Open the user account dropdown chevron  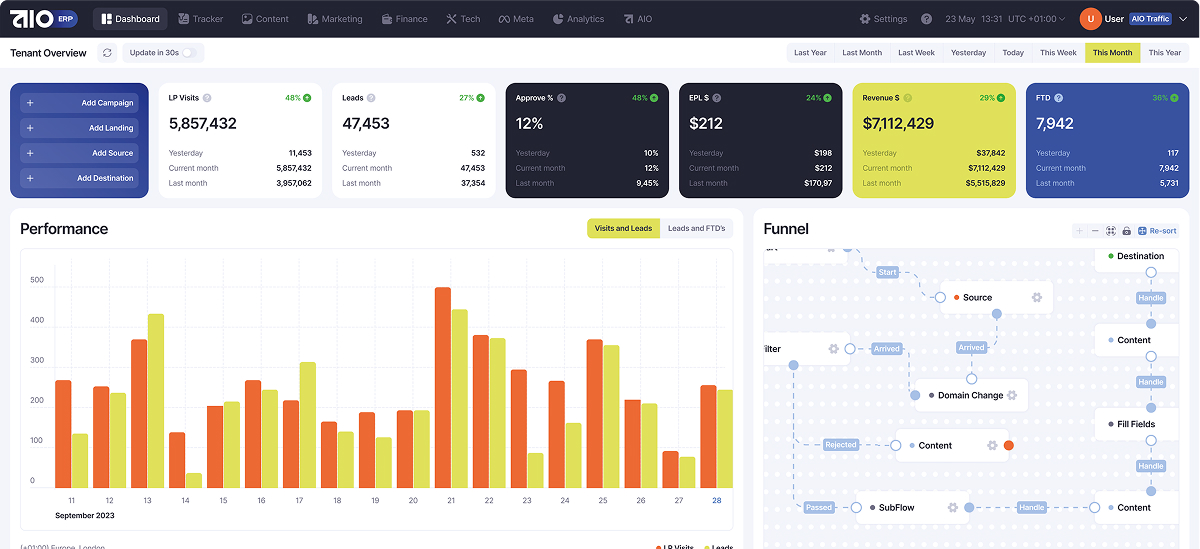(x=1183, y=19)
